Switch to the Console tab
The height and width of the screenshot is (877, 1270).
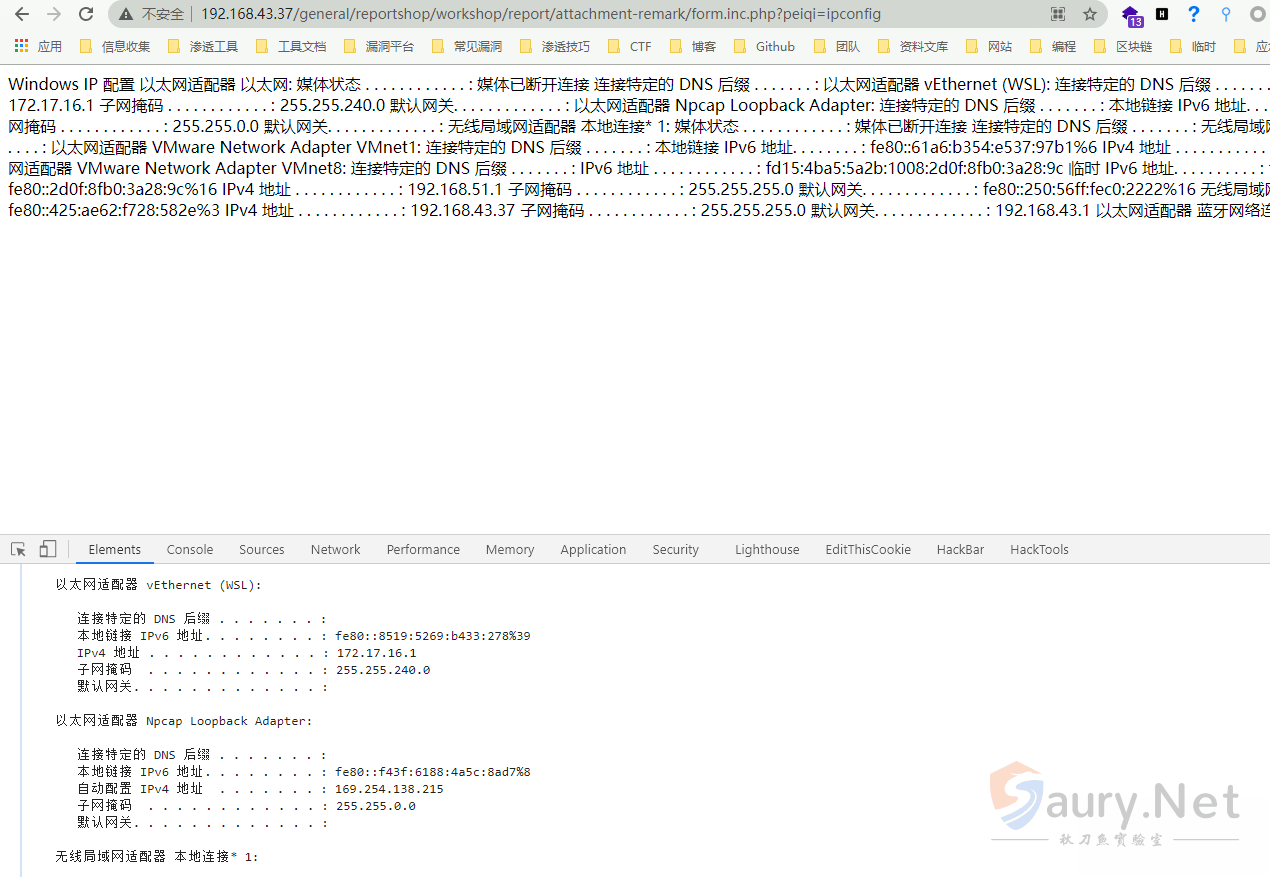click(x=190, y=549)
